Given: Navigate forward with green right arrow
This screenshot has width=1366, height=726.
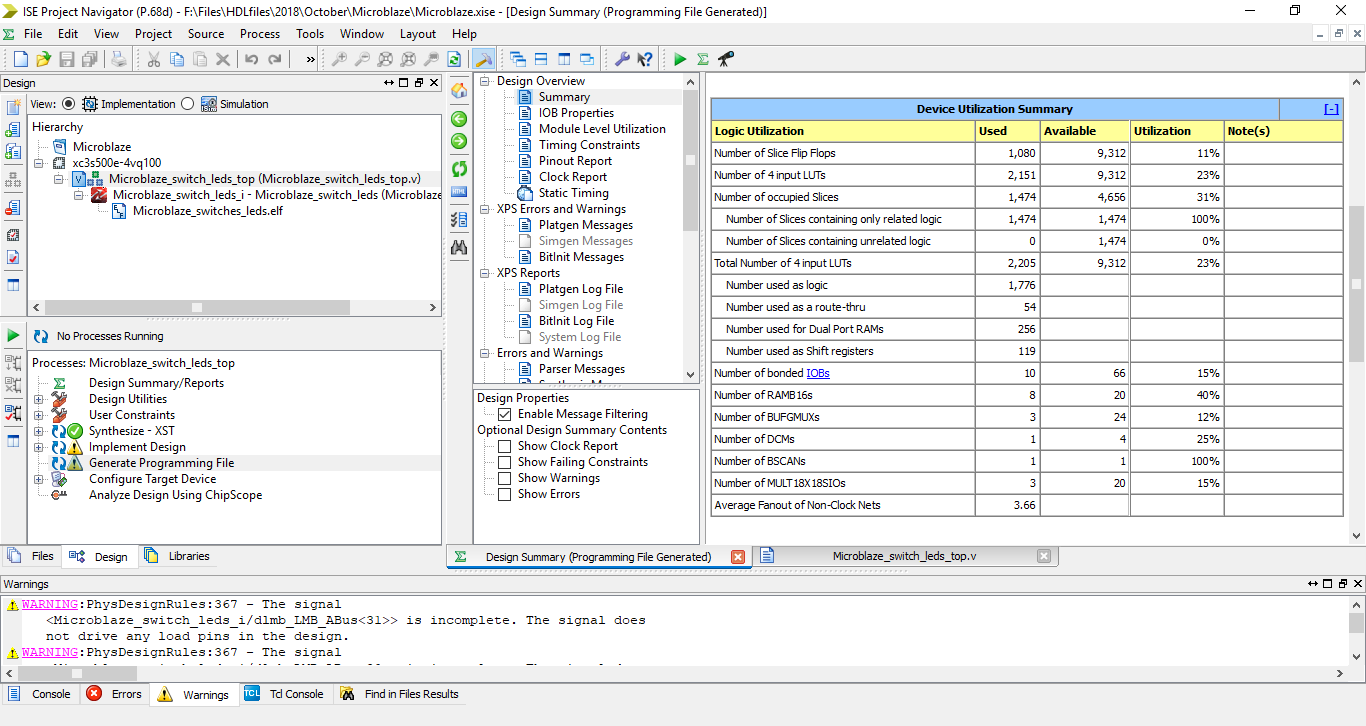Looking at the screenshot, I should [x=459, y=139].
